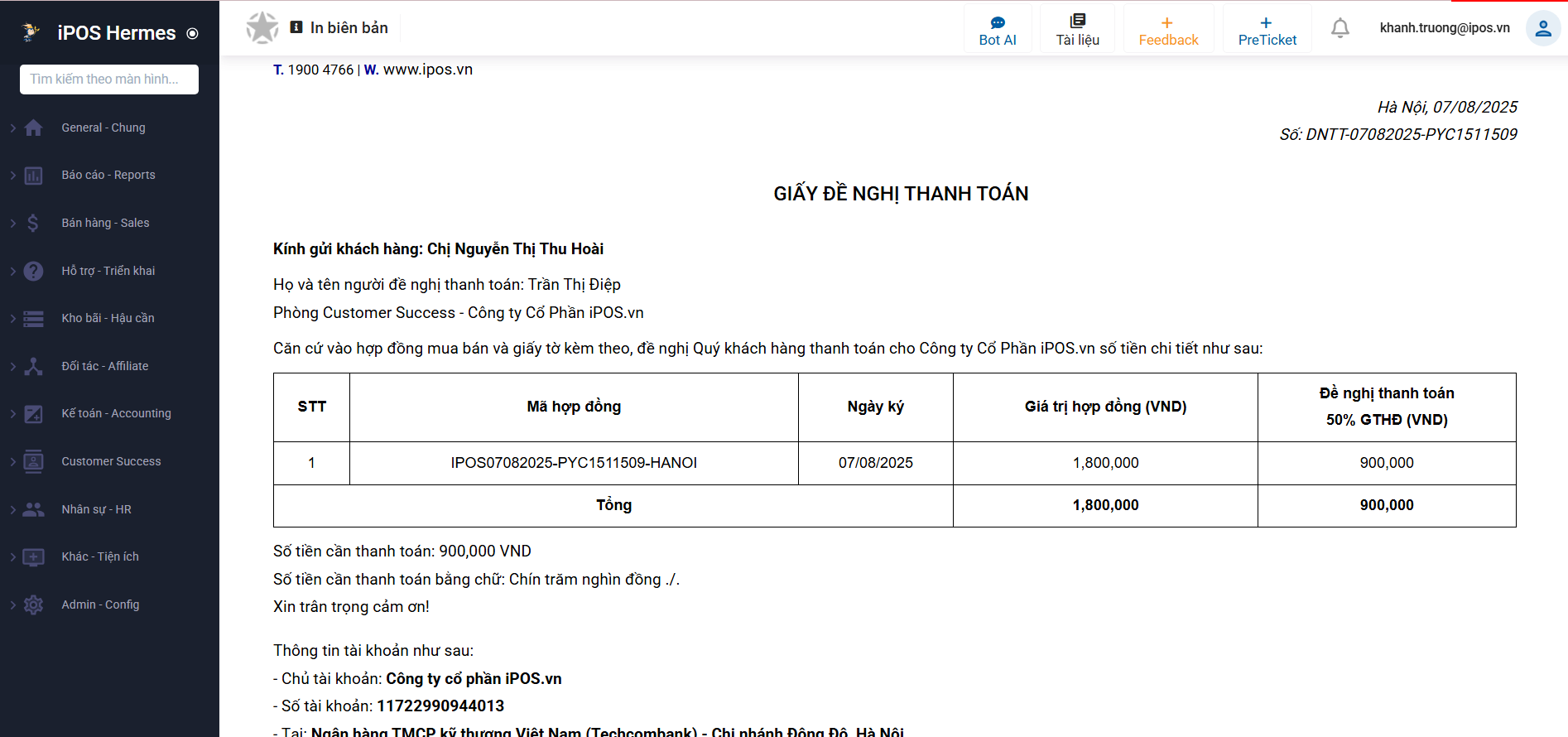Toggle the sidebar pin radio icon
Screen dimensions: 1568x737
(192, 34)
